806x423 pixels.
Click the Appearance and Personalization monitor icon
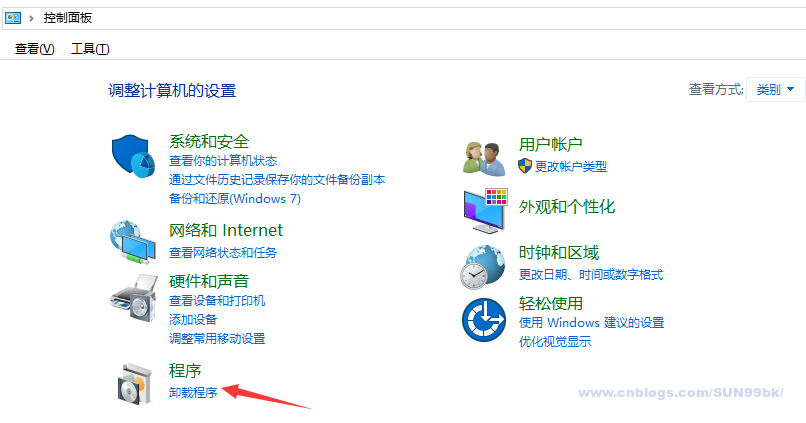coord(485,210)
